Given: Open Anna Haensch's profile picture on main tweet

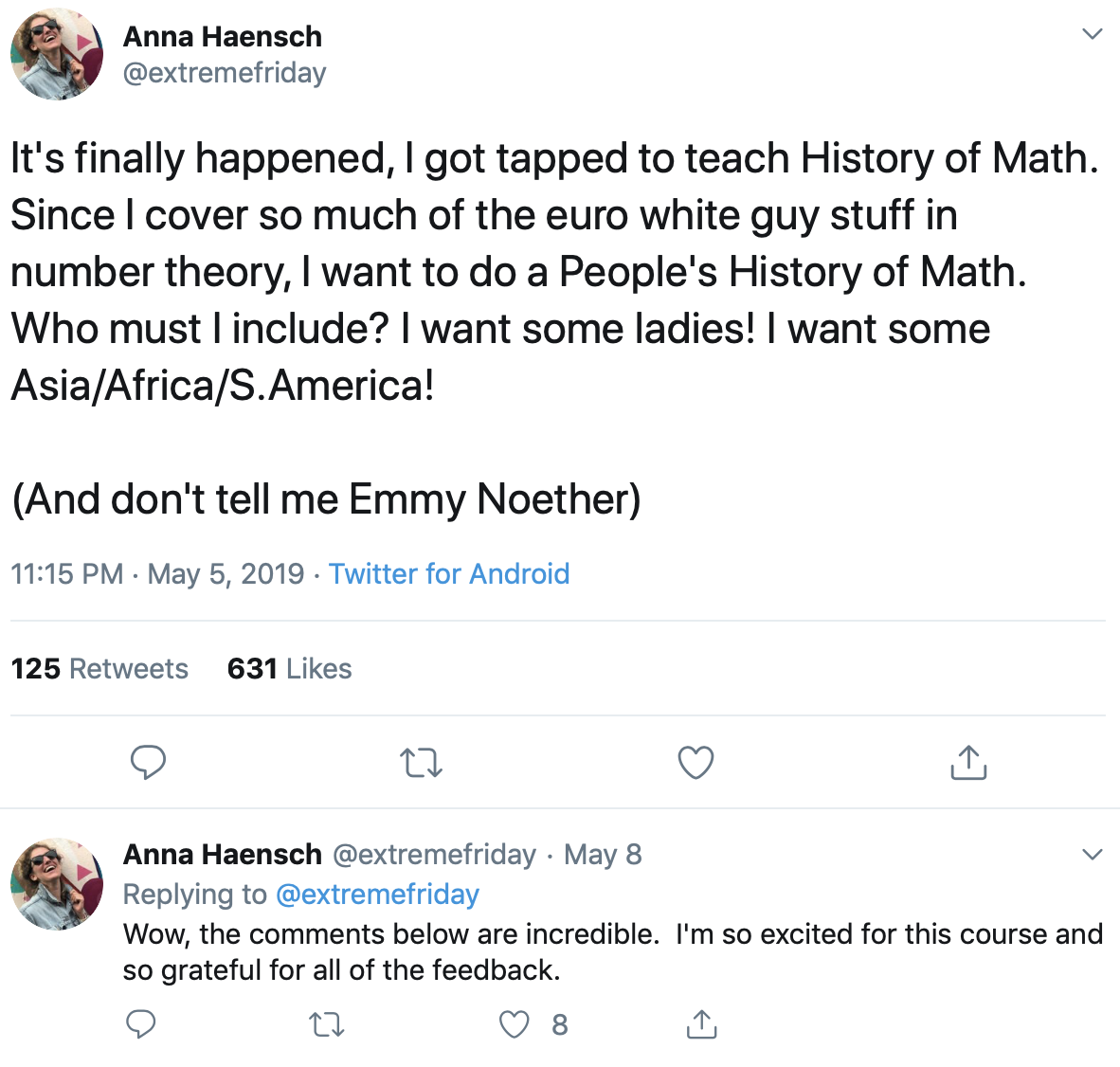Looking at the screenshot, I should pos(57,54).
